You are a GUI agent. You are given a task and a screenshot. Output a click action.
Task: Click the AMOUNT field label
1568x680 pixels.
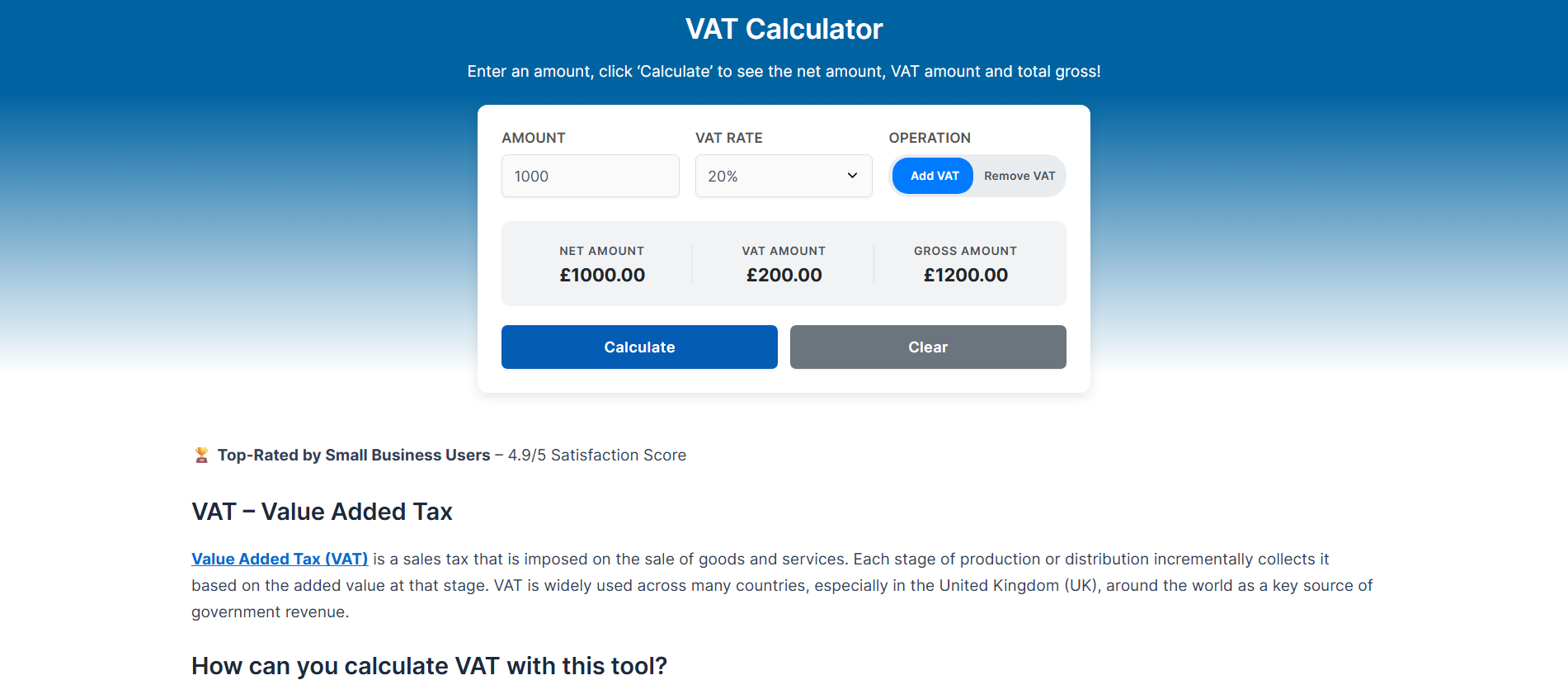coord(533,137)
